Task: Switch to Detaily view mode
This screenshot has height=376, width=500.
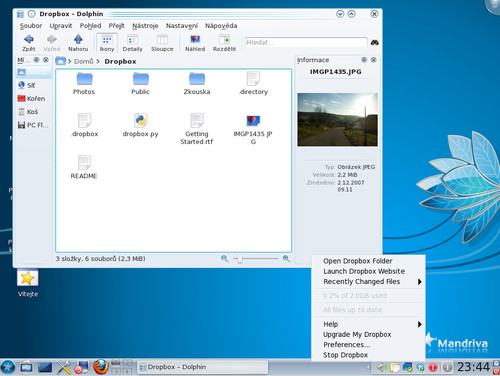Action: pos(132,43)
